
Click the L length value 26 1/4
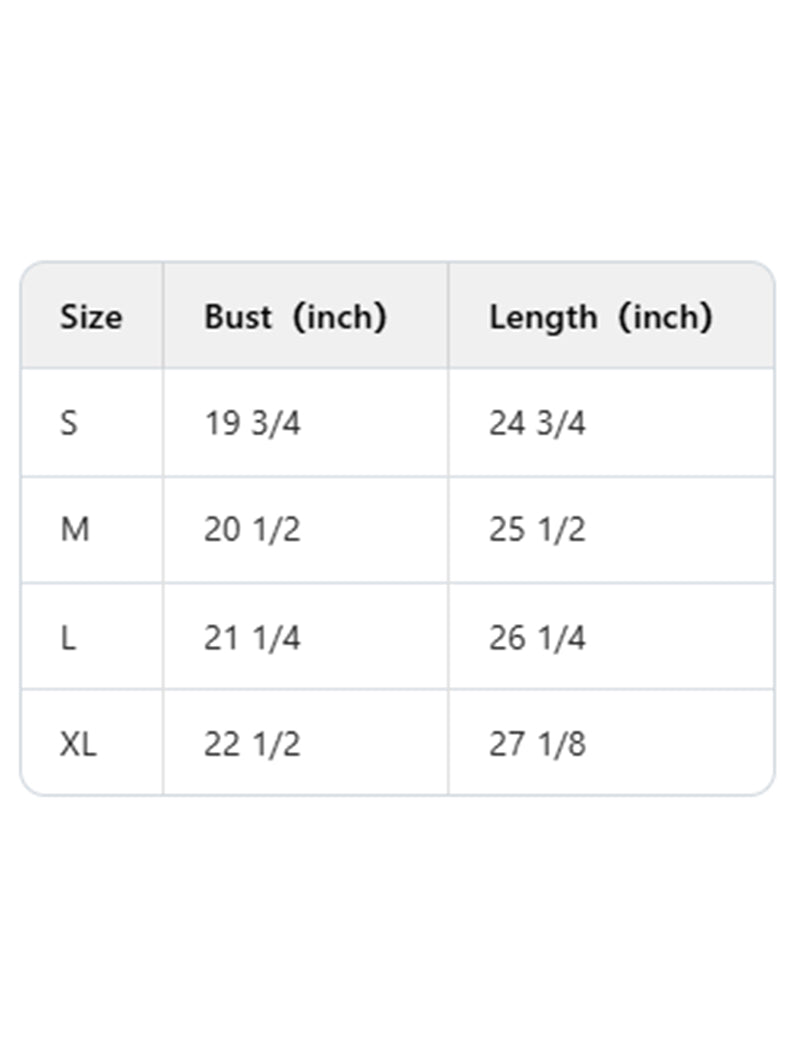(537, 637)
